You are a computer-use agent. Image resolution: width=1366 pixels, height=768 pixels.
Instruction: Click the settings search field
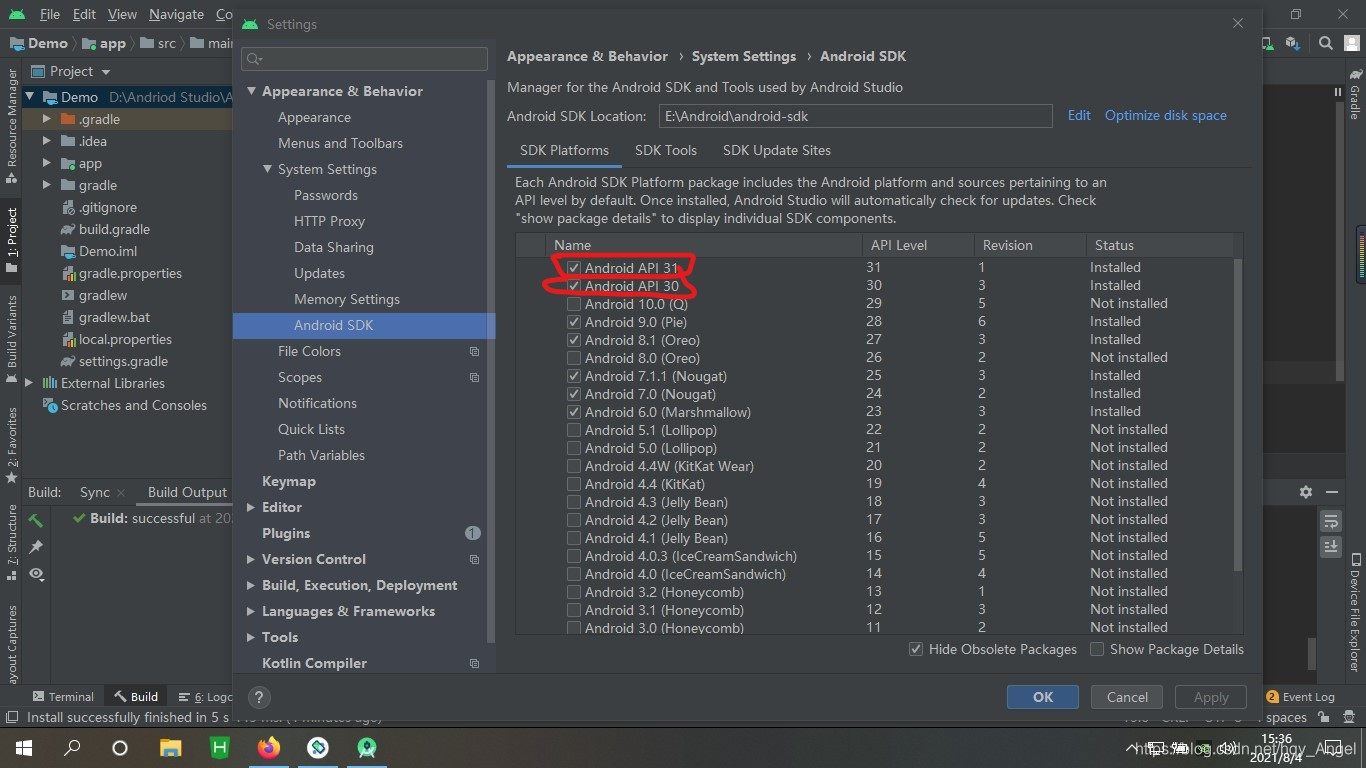(x=364, y=59)
